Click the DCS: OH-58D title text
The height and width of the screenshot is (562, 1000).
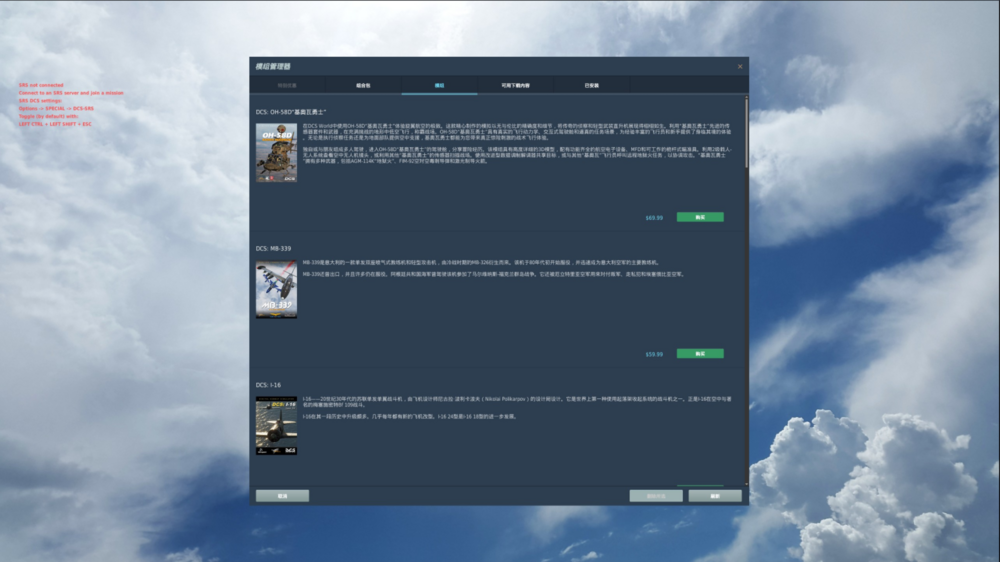click(x=291, y=112)
